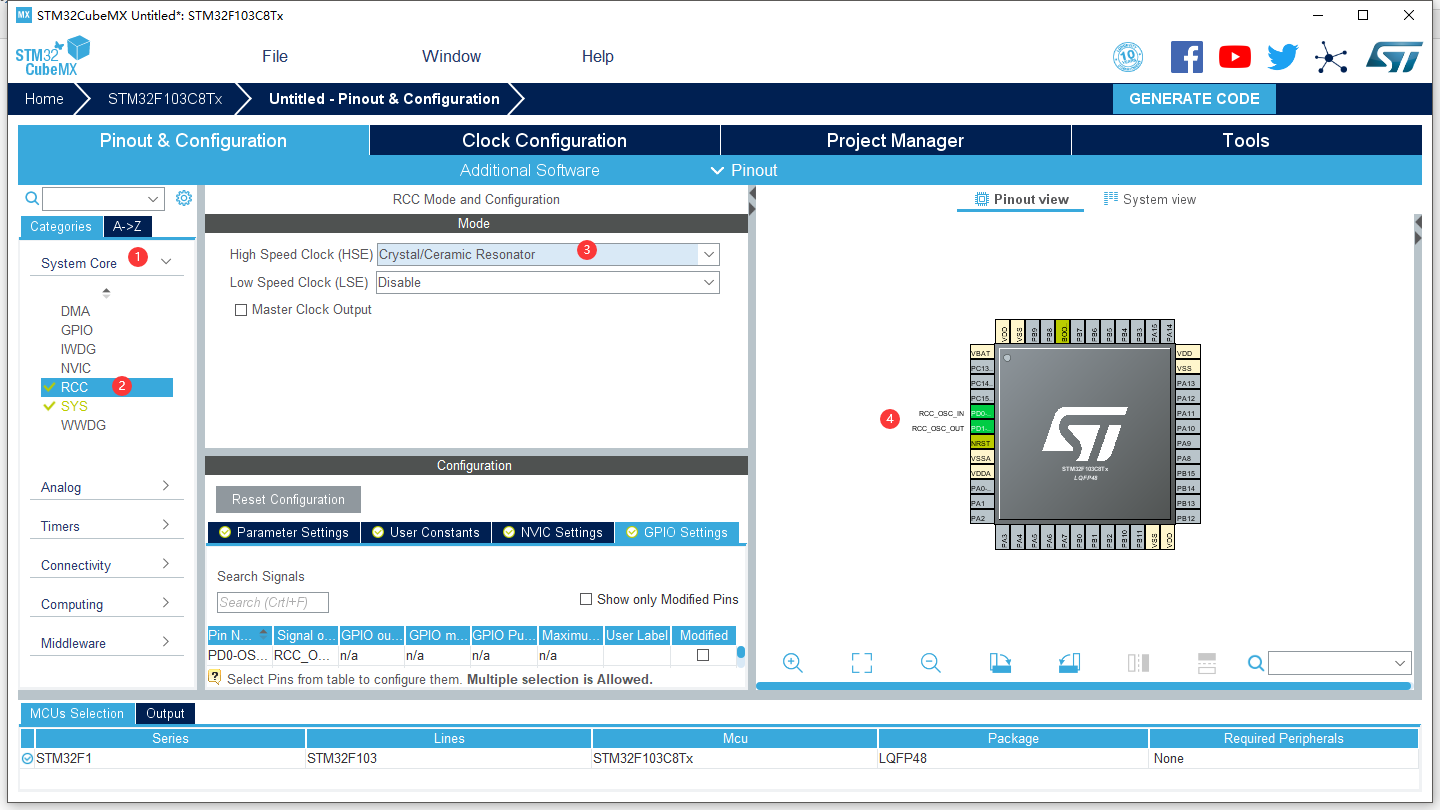Open the User Constants tab
The width and height of the screenshot is (1440, 810).
coord(425,532)
